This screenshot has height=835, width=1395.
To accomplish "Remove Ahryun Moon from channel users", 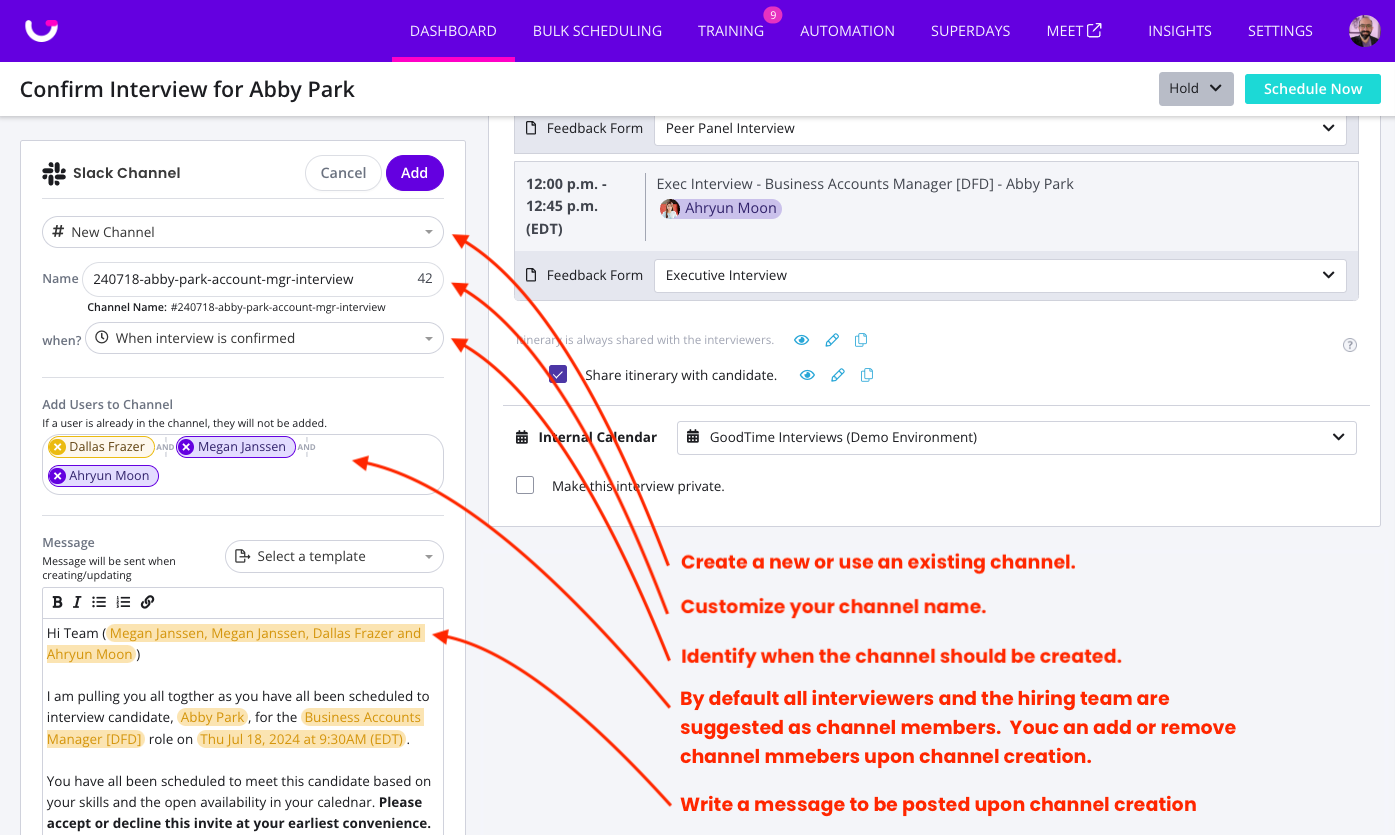I will coord(58,476).
